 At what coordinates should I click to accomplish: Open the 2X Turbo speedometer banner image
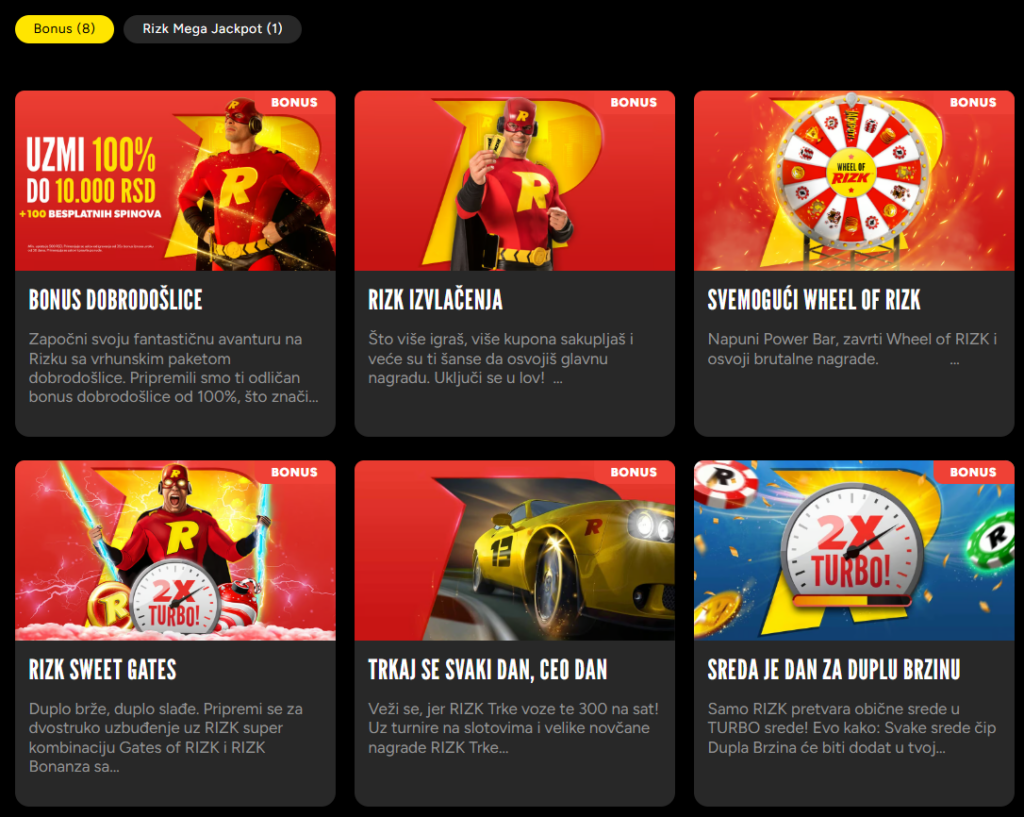pyautogui.click(x=854, y=550)
